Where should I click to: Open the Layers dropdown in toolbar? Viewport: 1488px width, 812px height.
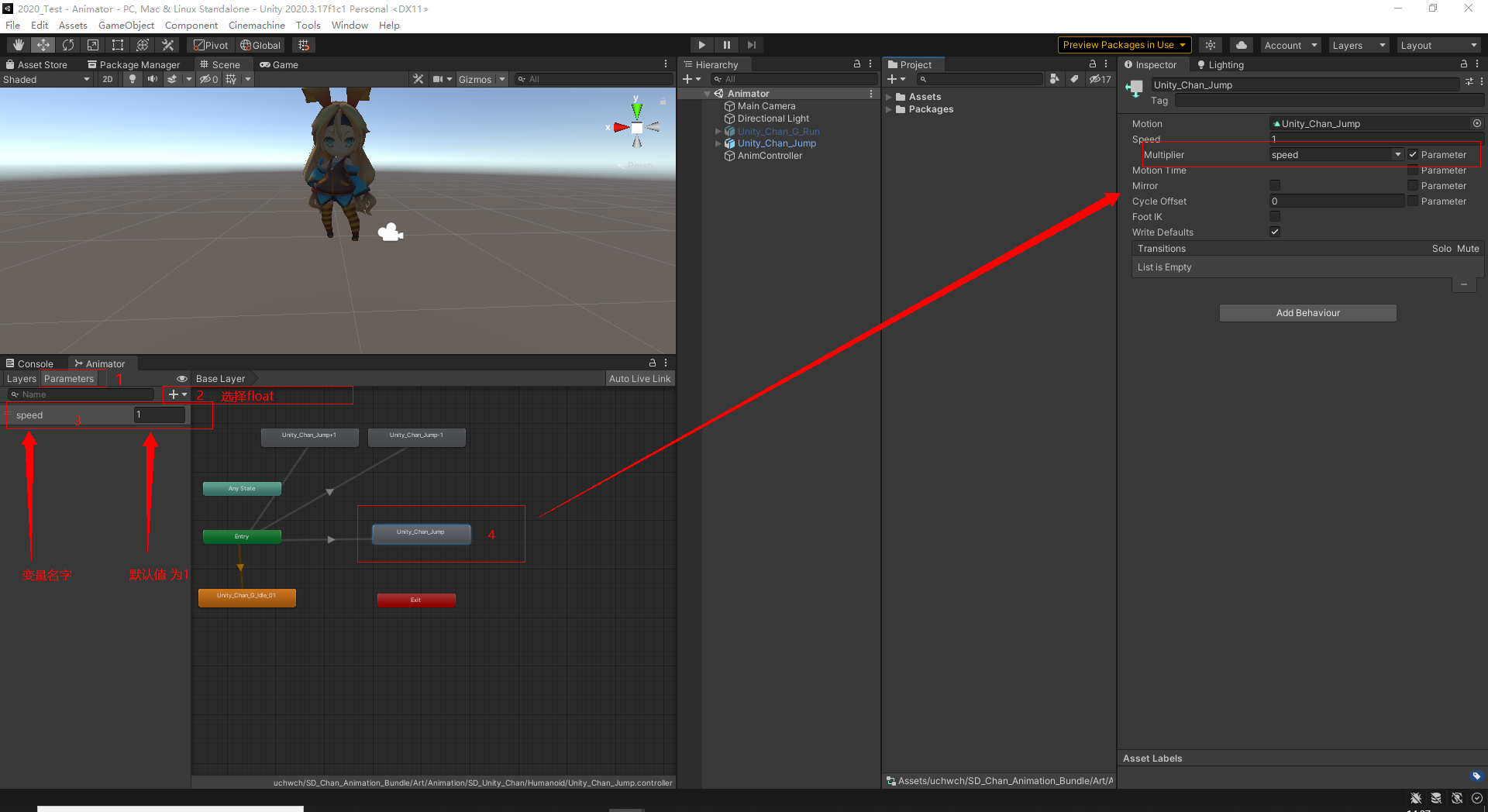(1359, 45)
